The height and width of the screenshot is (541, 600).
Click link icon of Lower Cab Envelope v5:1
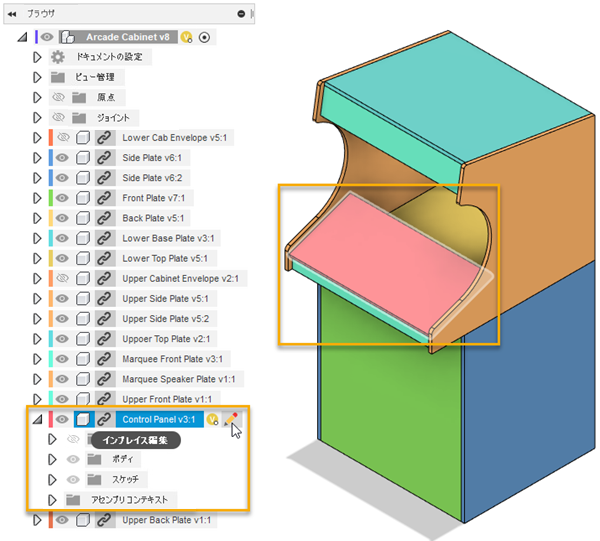pos(104,138)
